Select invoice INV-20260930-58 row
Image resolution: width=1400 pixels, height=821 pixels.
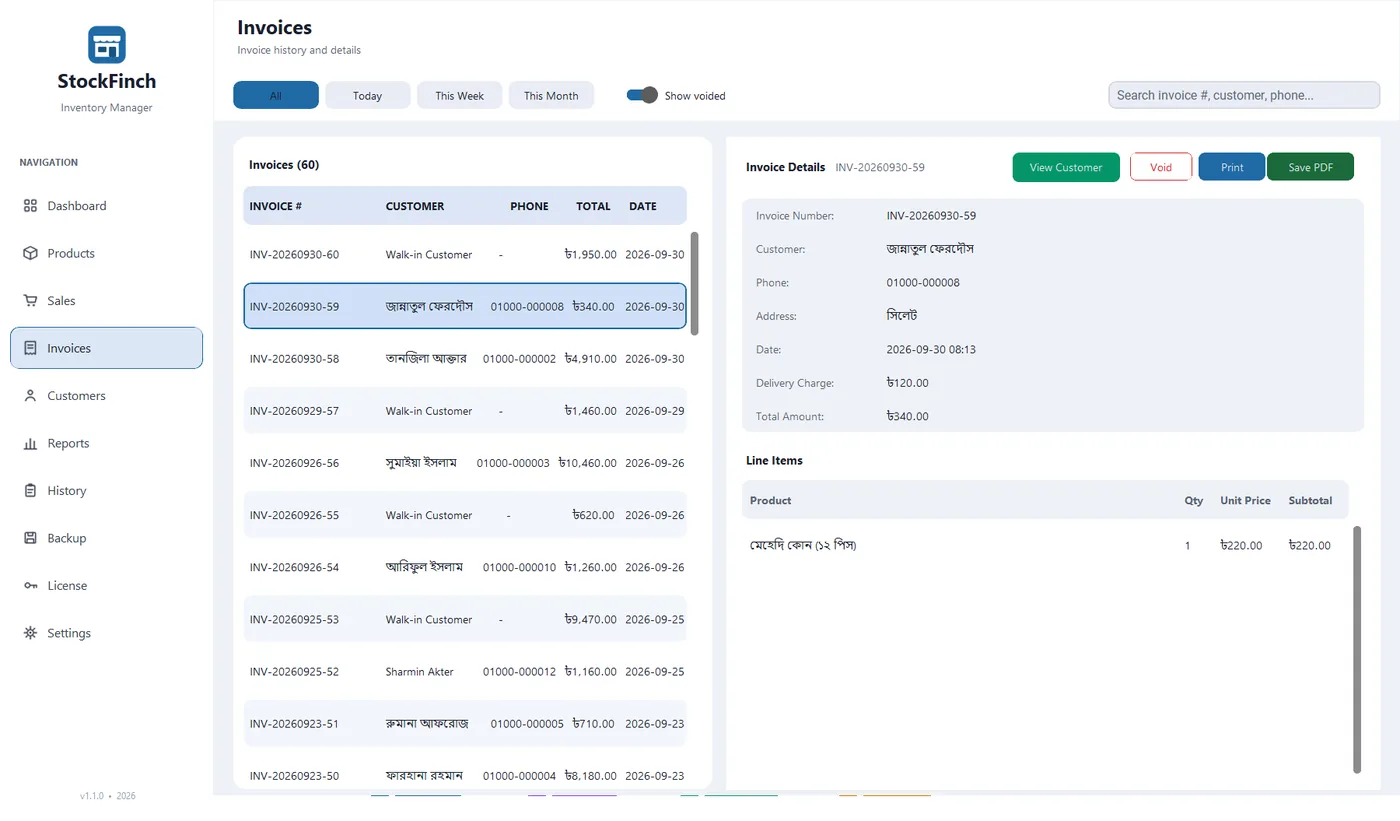(465, 358)
